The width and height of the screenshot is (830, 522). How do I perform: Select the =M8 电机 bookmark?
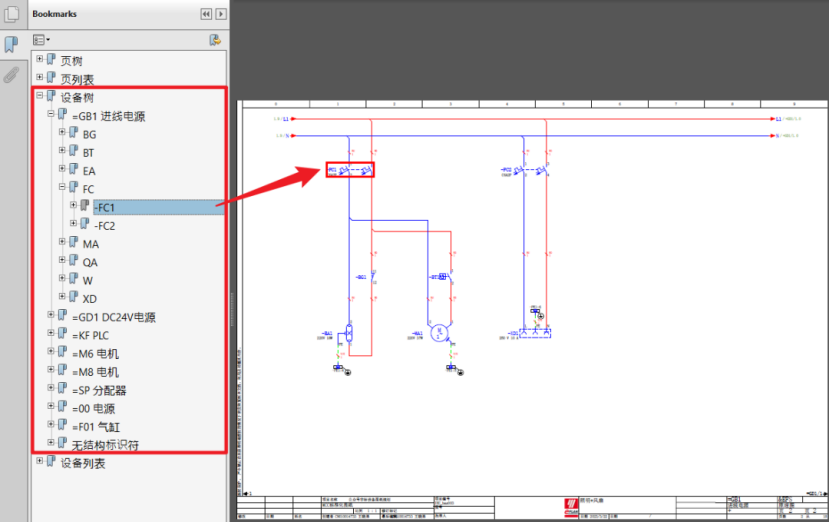pos(95,372)
